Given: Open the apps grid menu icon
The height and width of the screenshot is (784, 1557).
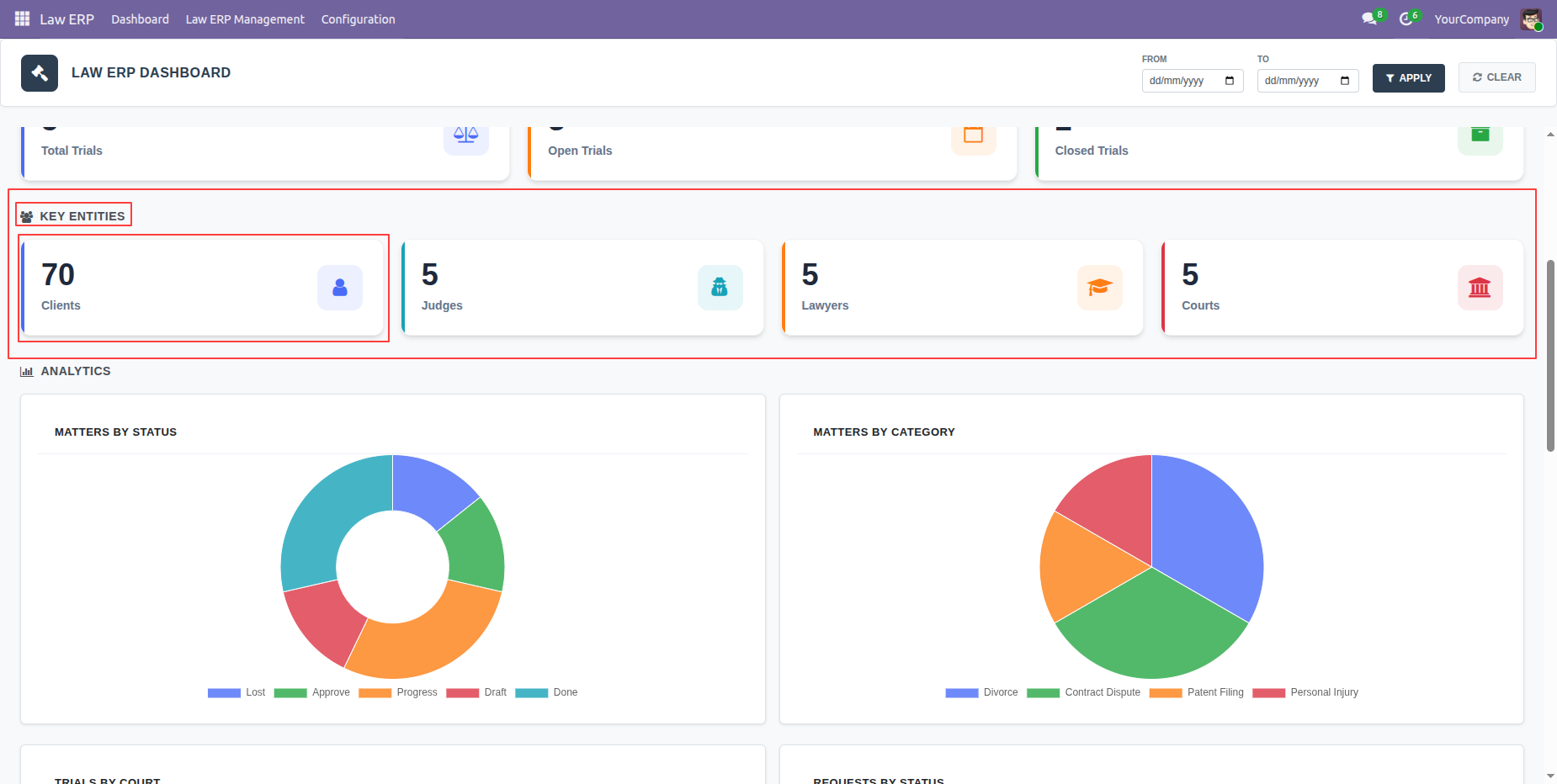Looking at the screenshot, I should tap(22, 19).
